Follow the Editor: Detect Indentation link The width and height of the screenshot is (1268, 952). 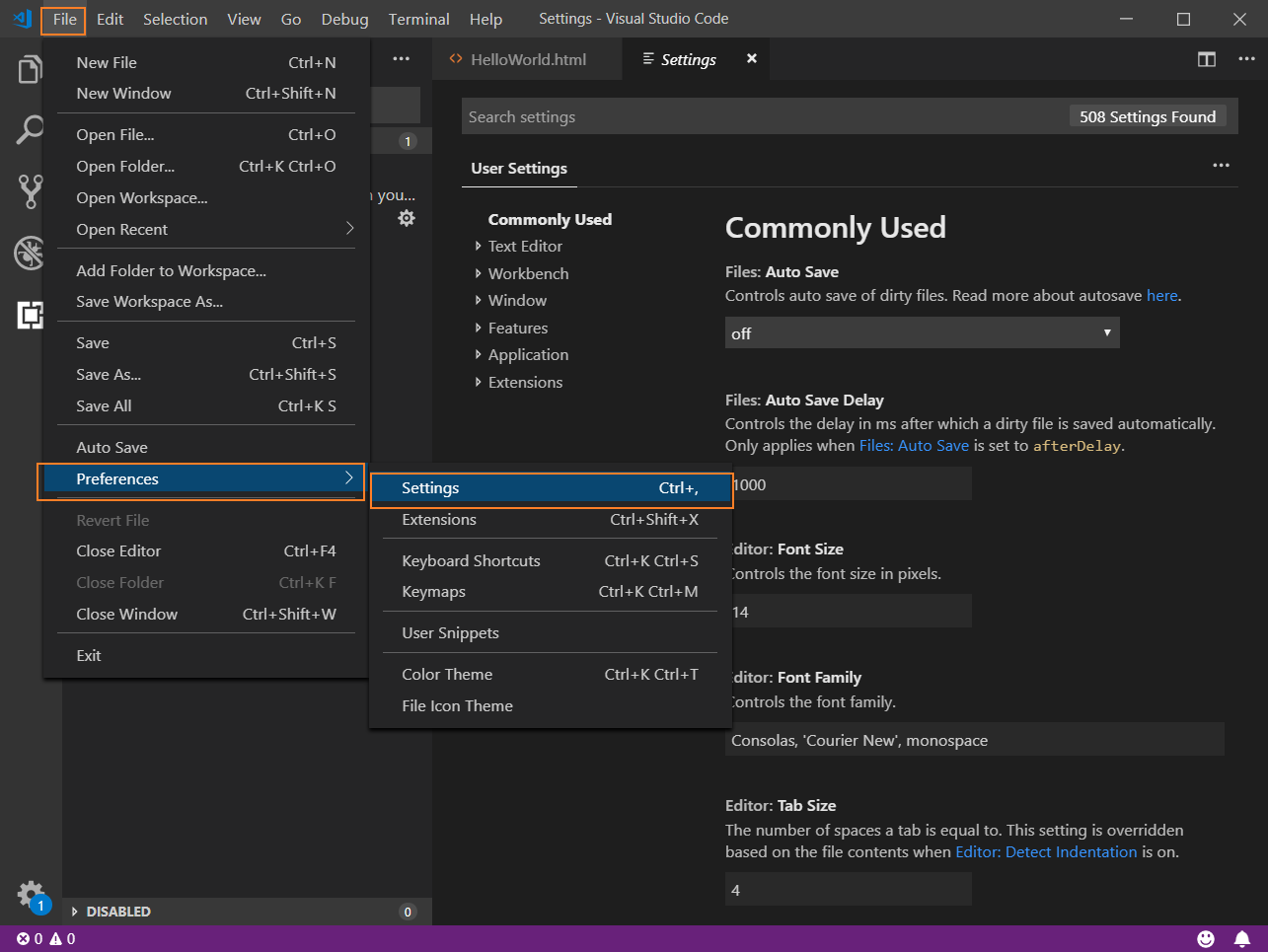pos(1045,852)
